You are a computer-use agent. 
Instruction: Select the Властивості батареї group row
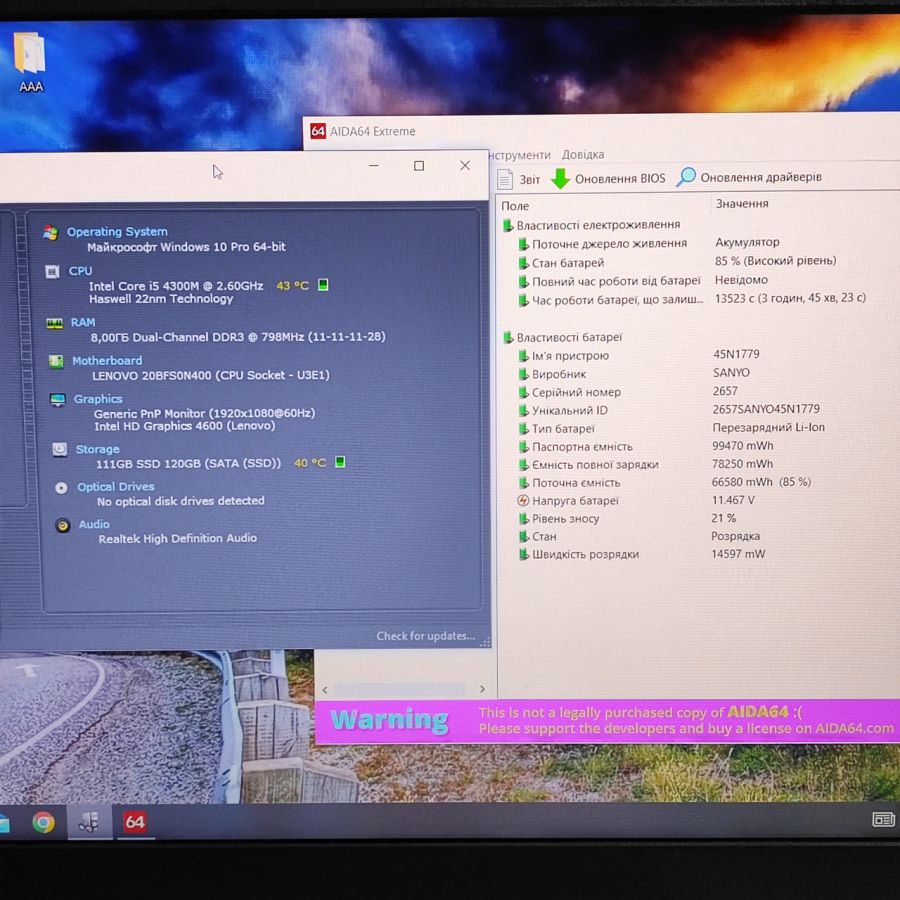pyautogui.click(x=562, y=338)
